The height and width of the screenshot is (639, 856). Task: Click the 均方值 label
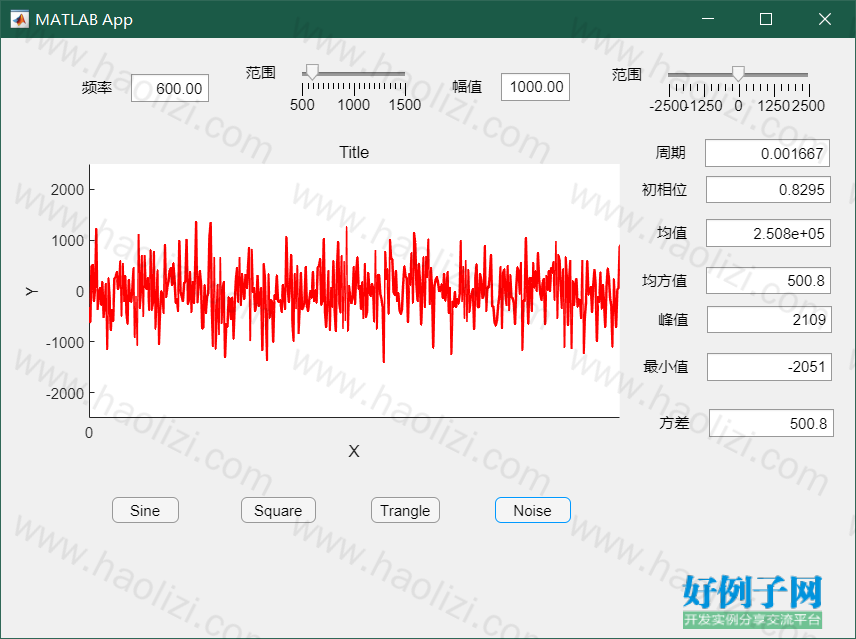(664, 280)
